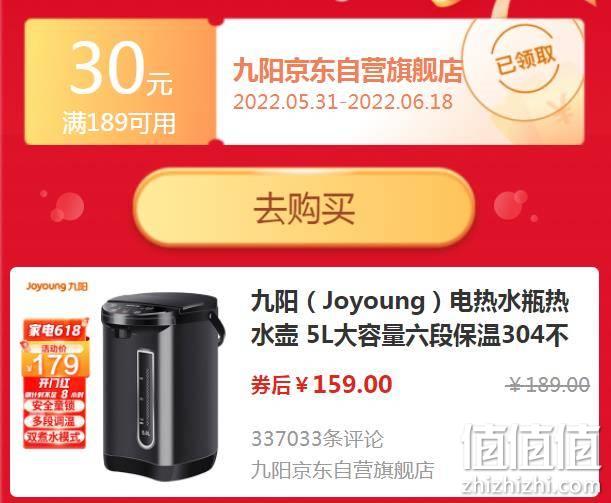Click 九阳京东自营旗舰店 store name under reviews

tap(343, 469)
